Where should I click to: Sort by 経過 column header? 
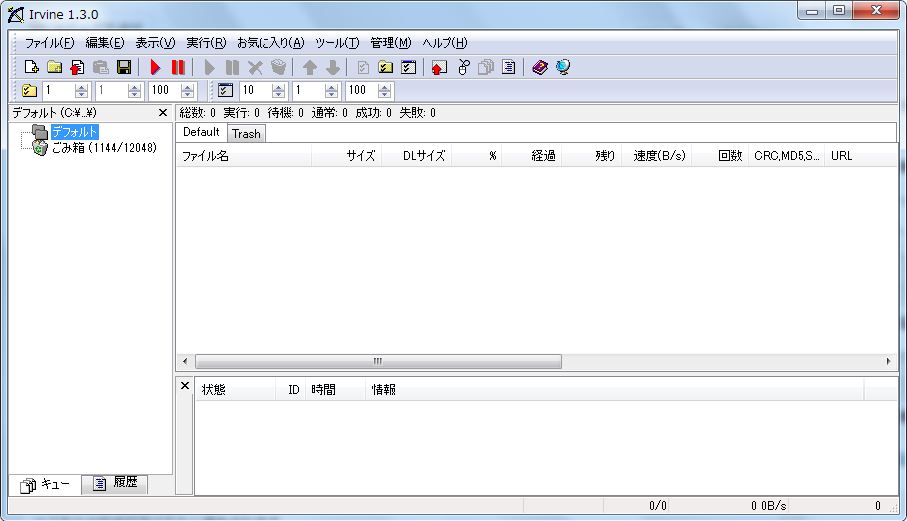pos(531,156)
